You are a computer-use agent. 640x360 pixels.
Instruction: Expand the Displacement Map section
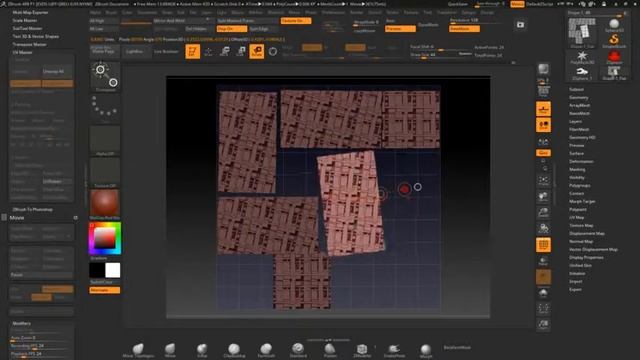[x=587, y=233]
